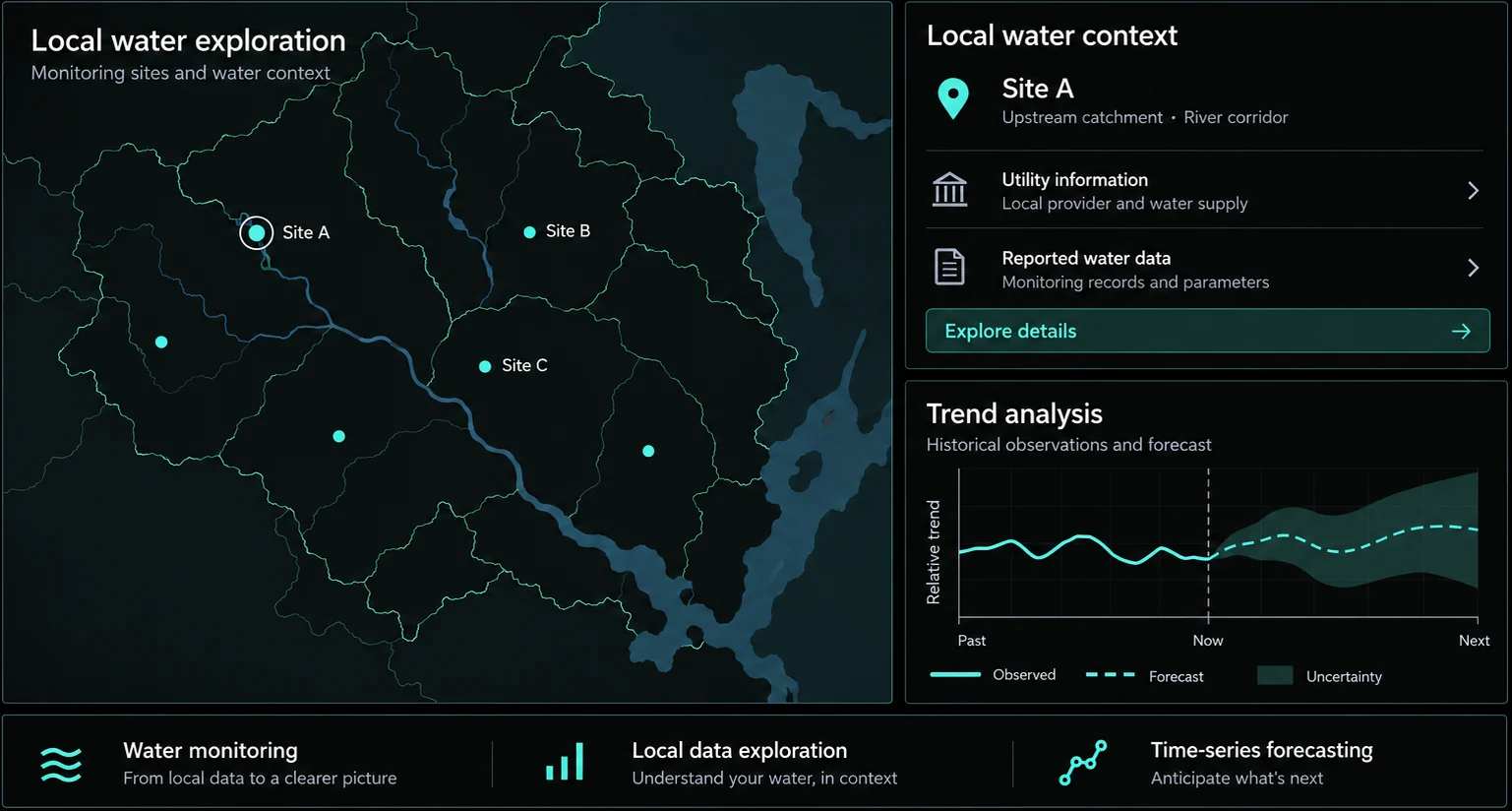Select the Water monitoring tab

(x=248, y=763)
